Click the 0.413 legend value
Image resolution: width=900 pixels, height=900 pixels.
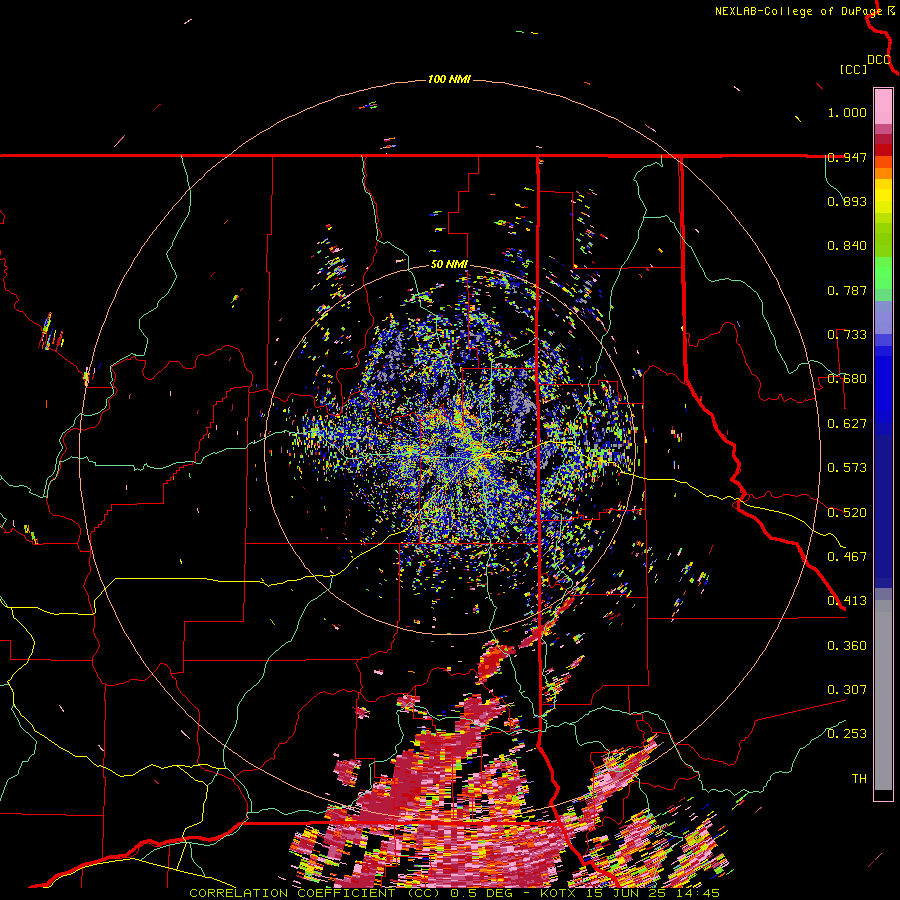coord(847,601)
